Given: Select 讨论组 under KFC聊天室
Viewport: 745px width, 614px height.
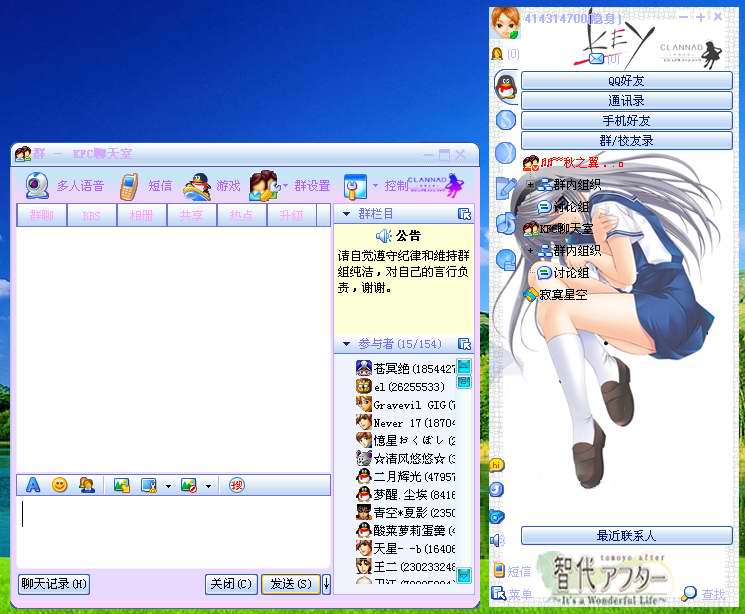Looking at the screenshot, I should click(x=564, y=273).
